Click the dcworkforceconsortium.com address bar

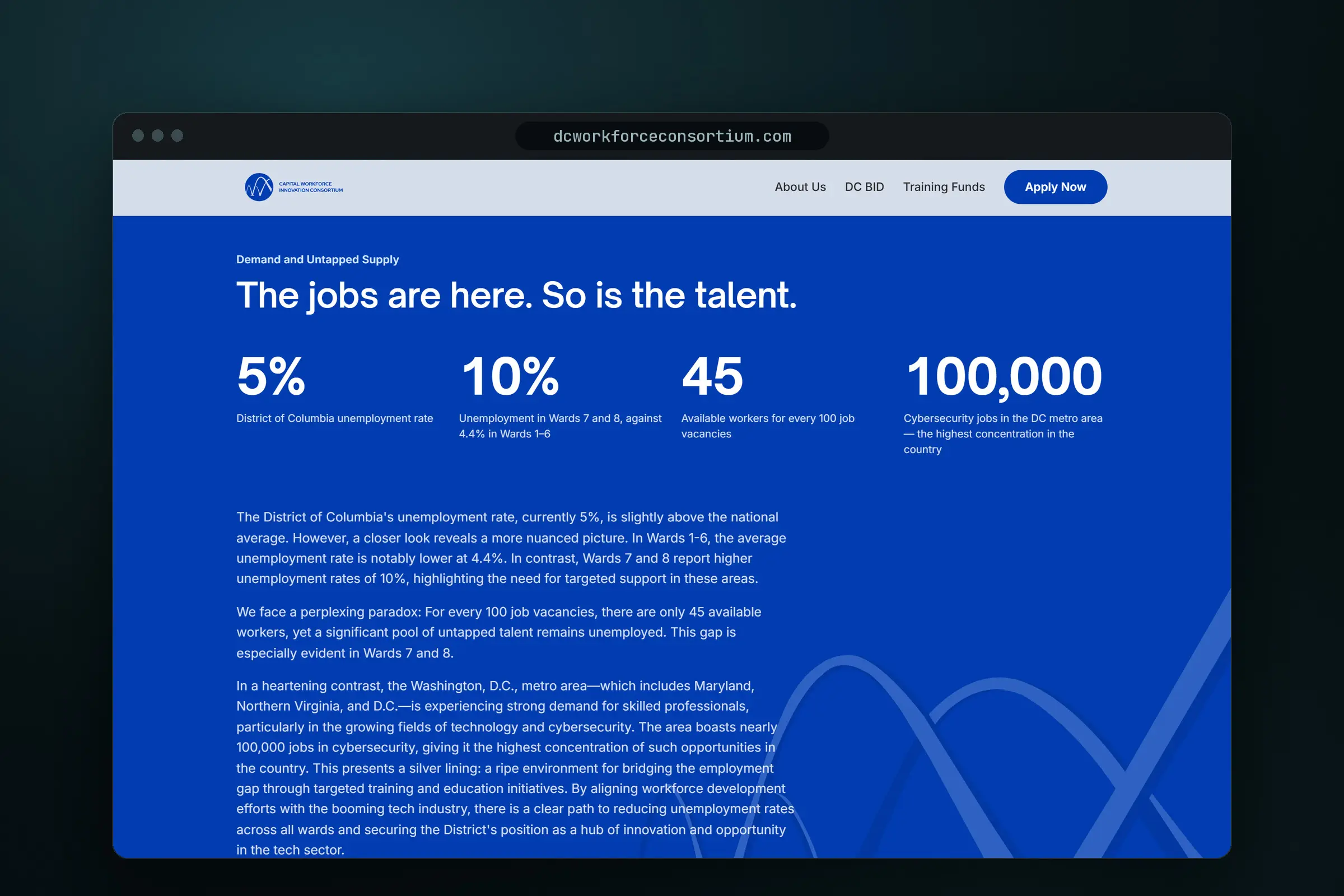672,136
